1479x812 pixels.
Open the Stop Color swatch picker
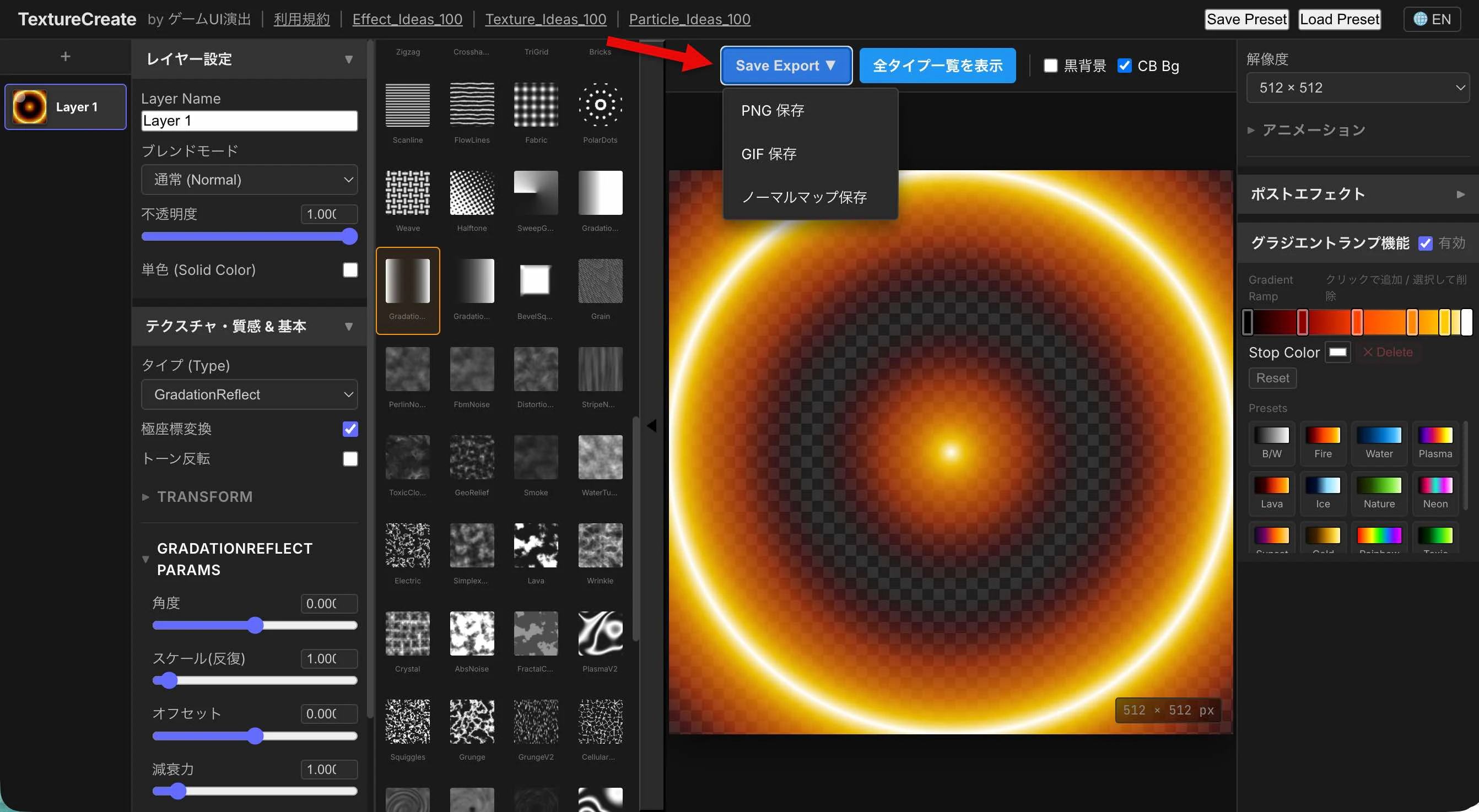pos(1337,352)
